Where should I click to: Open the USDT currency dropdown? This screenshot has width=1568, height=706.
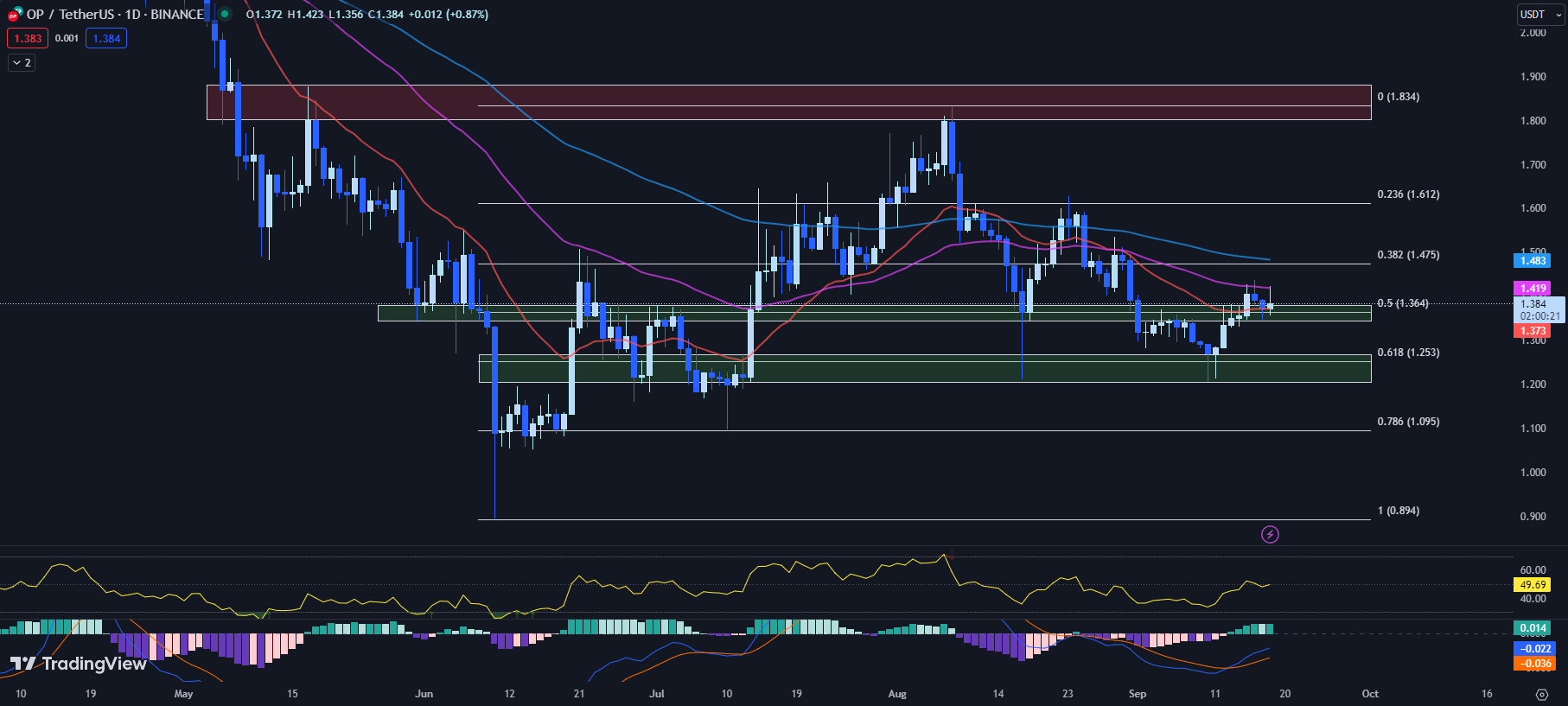(1541, 14)
